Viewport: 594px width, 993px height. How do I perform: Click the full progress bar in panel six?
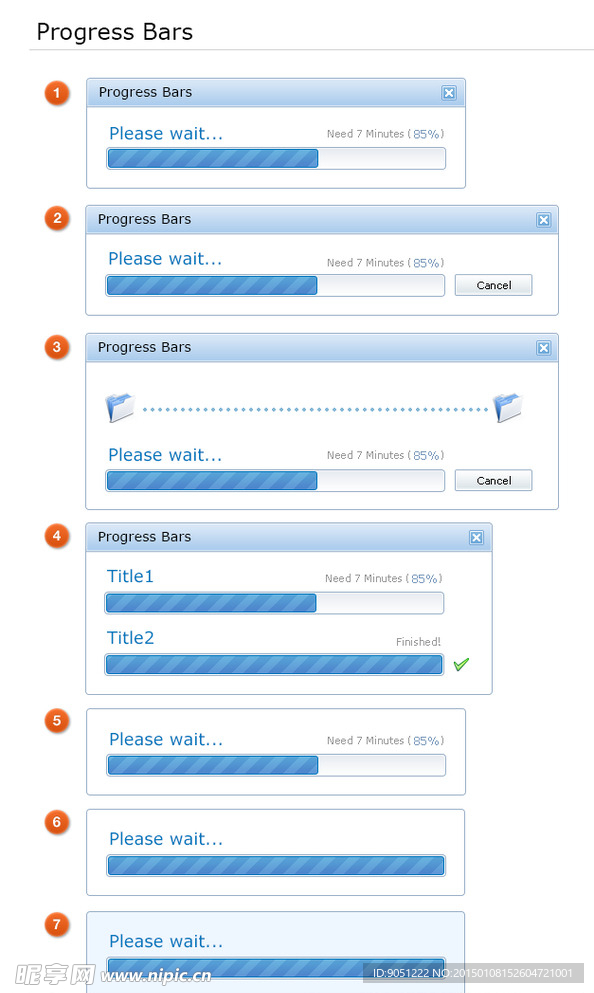(276, 865)
